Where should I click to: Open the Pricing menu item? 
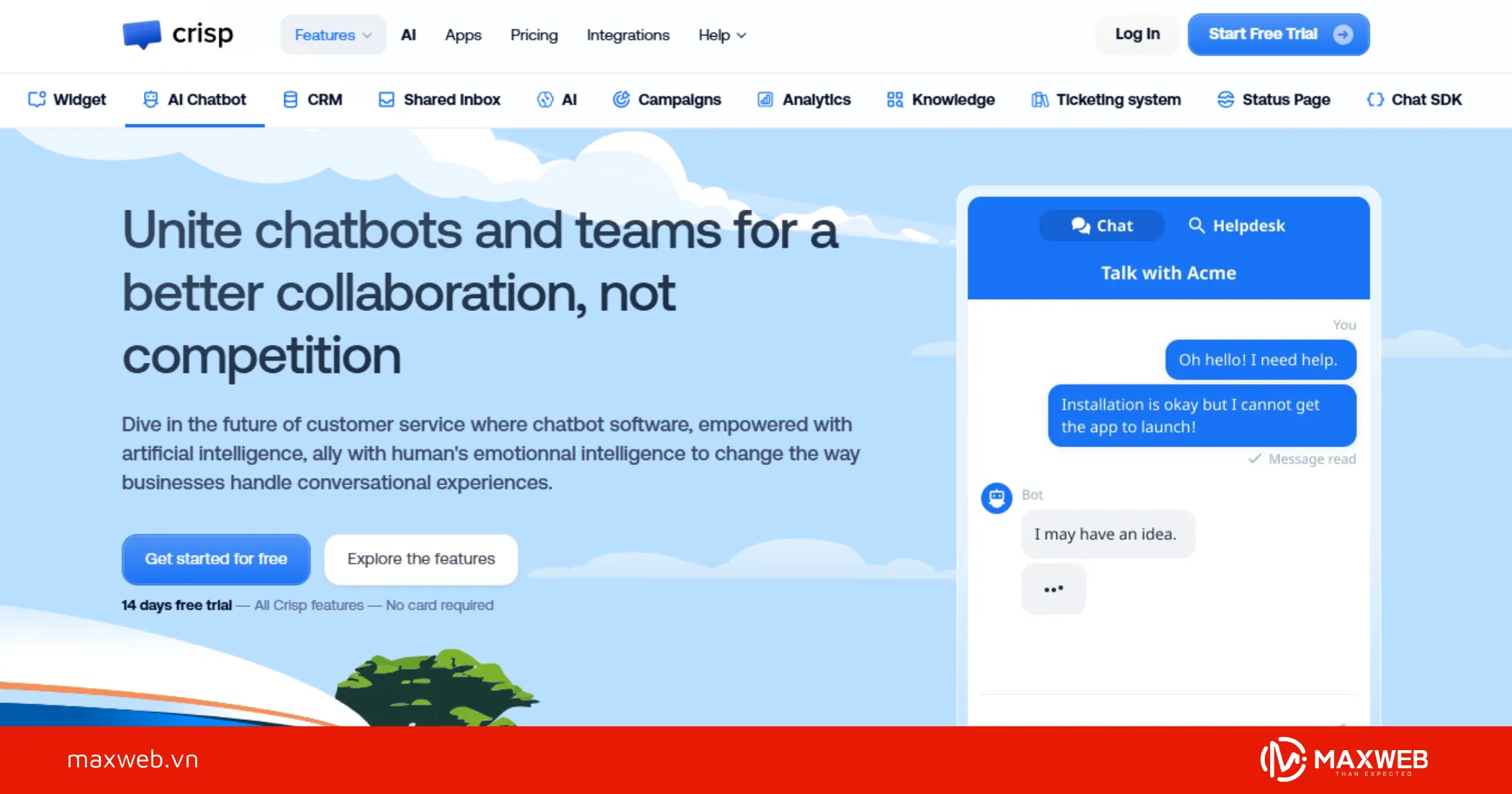pos(534,35)
